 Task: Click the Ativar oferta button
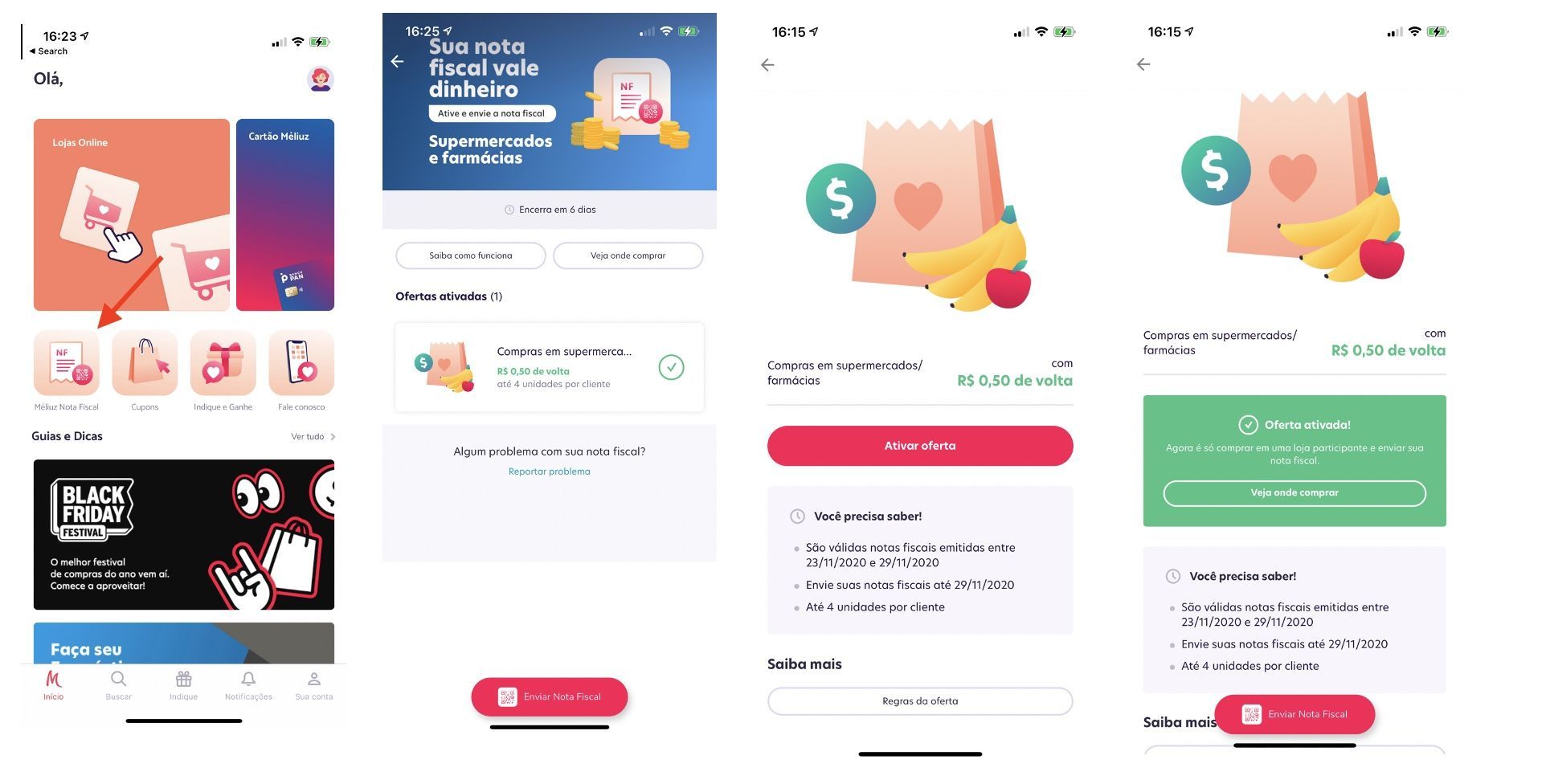click(920, 446)
